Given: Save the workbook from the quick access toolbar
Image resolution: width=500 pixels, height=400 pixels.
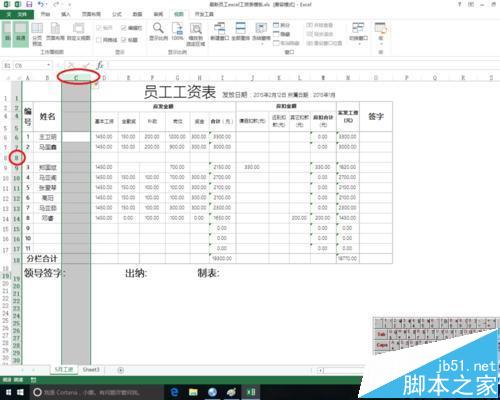Looking at the screenshot, I should 29,4.
